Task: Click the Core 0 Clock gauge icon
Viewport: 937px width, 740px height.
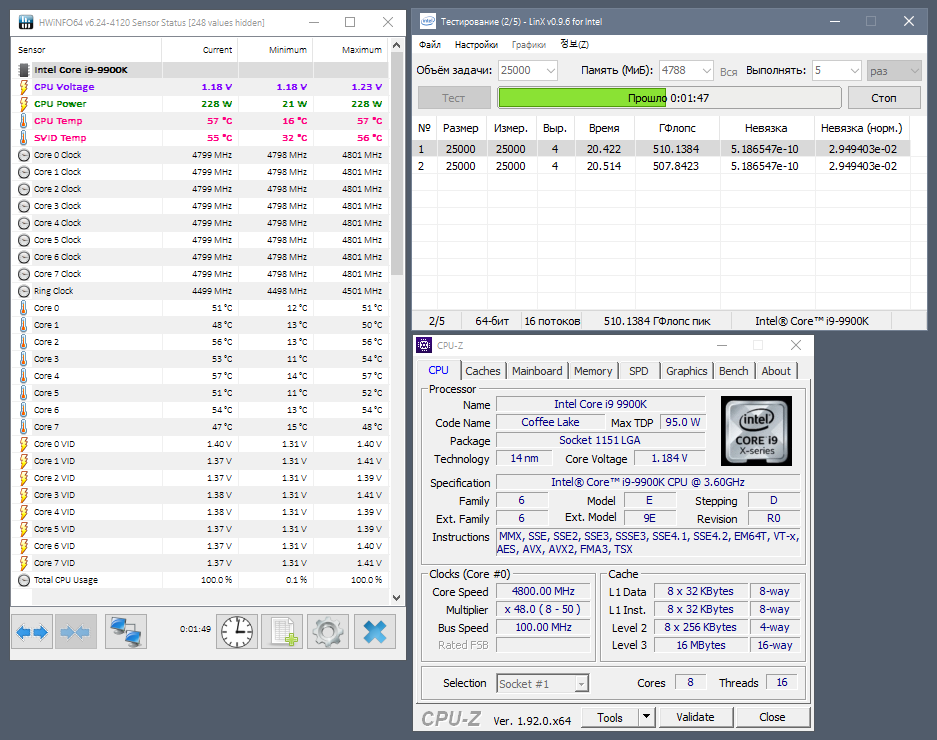Action: pyautogui.click(x=24, y=155)
